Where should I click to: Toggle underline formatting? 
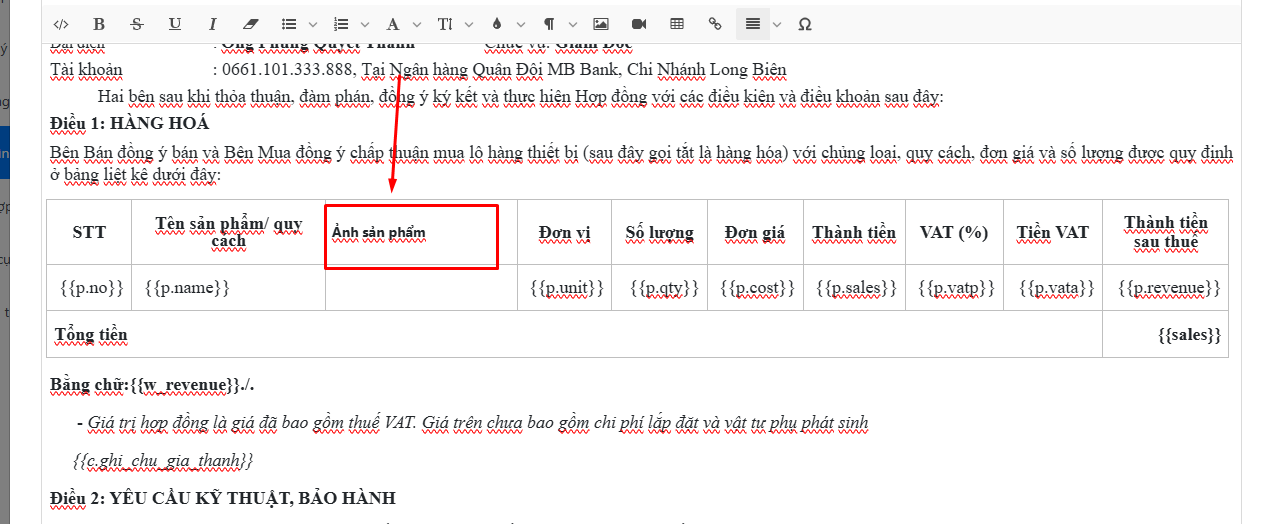[x=174, y=24]
